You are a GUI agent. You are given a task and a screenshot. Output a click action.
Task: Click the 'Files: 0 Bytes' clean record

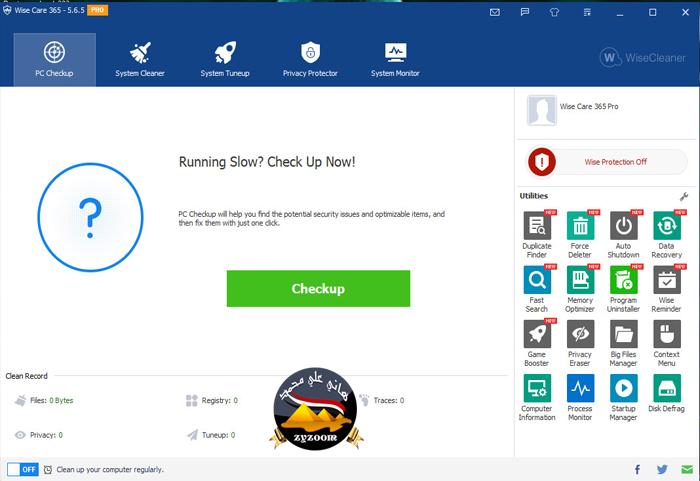click(44, 400)
